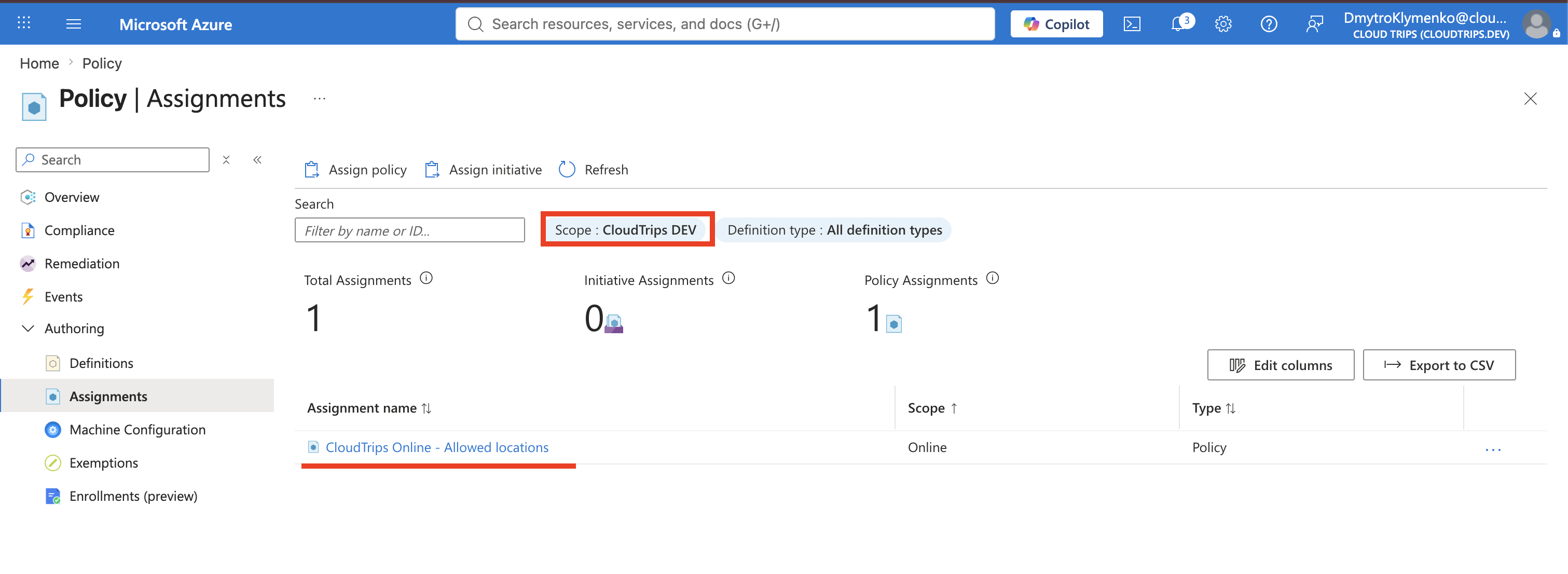Sort by Assignment name column
This screenshot has height=574, width=1568.
point(369,408)
